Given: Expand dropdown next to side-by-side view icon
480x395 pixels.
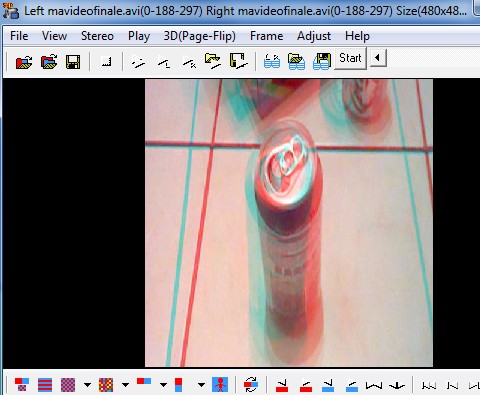Looking at the screenshot, I should pos(163,385).
